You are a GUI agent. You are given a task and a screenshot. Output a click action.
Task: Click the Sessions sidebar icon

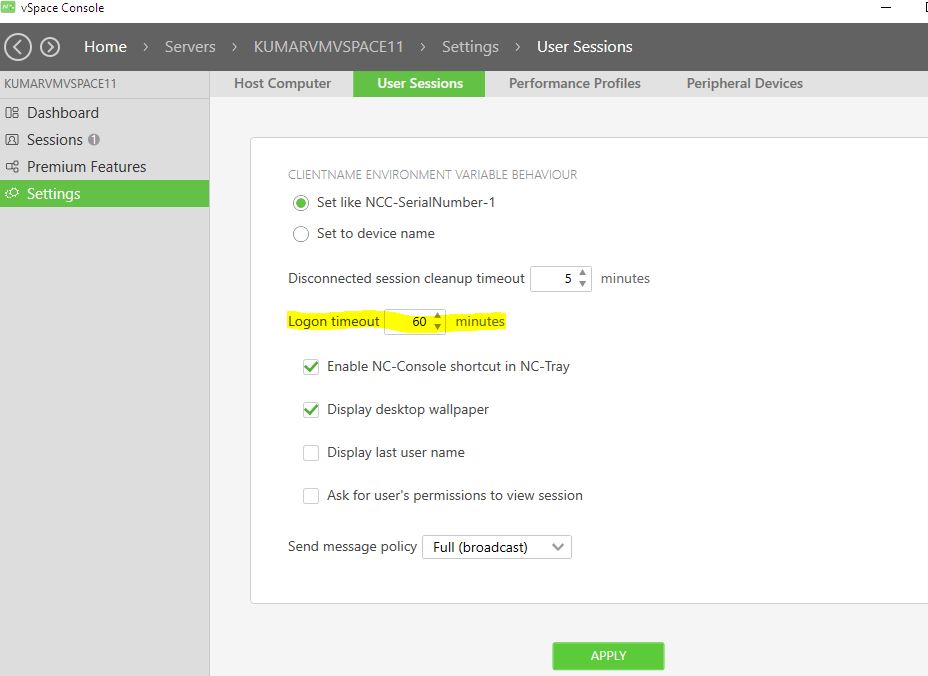tap(12, 140)
